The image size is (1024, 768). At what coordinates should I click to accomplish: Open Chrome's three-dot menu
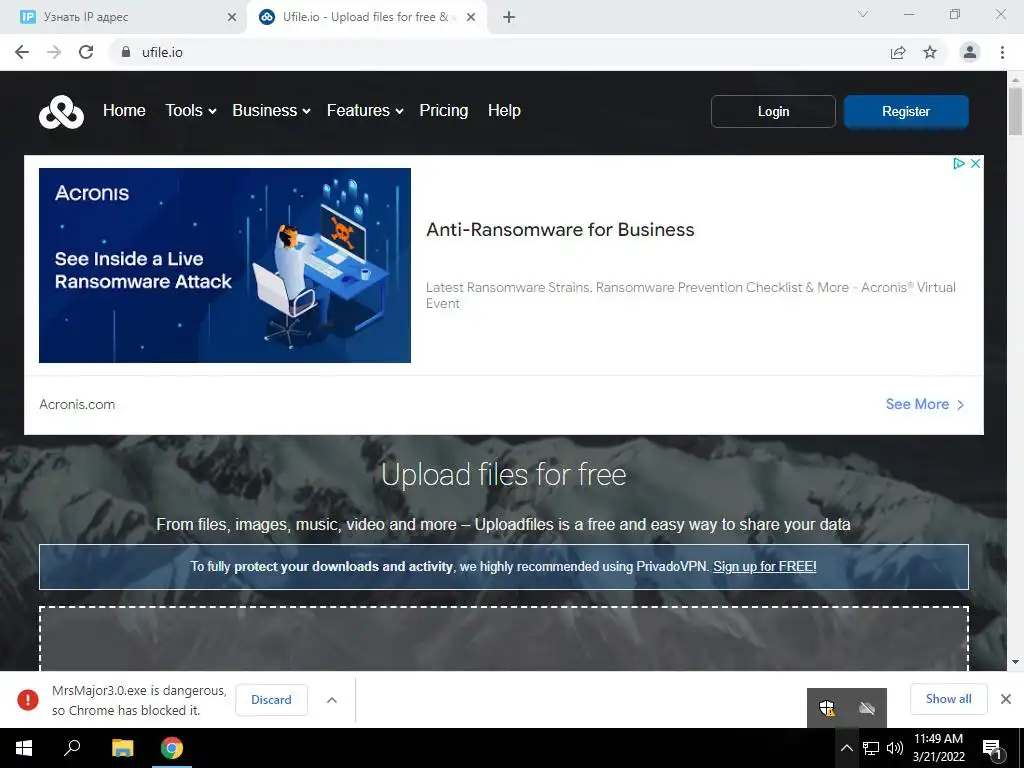tap(1002, 52)
